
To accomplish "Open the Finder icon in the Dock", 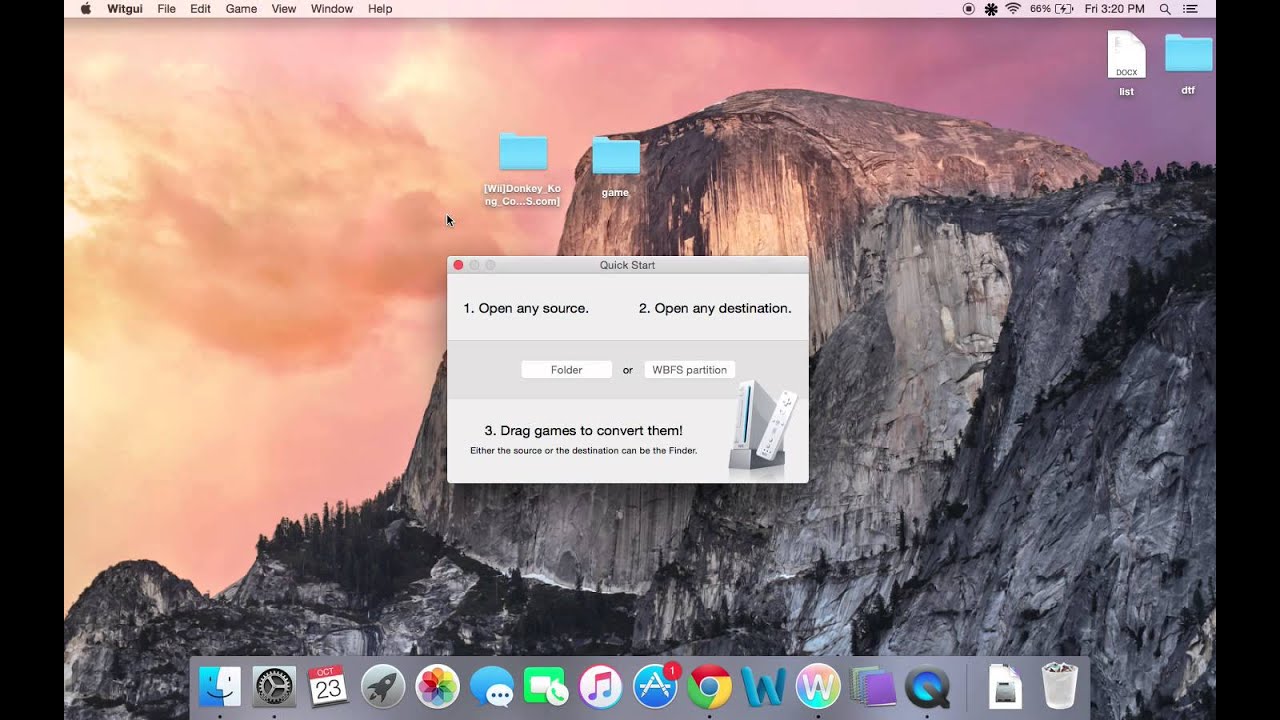I will [220, 687].
